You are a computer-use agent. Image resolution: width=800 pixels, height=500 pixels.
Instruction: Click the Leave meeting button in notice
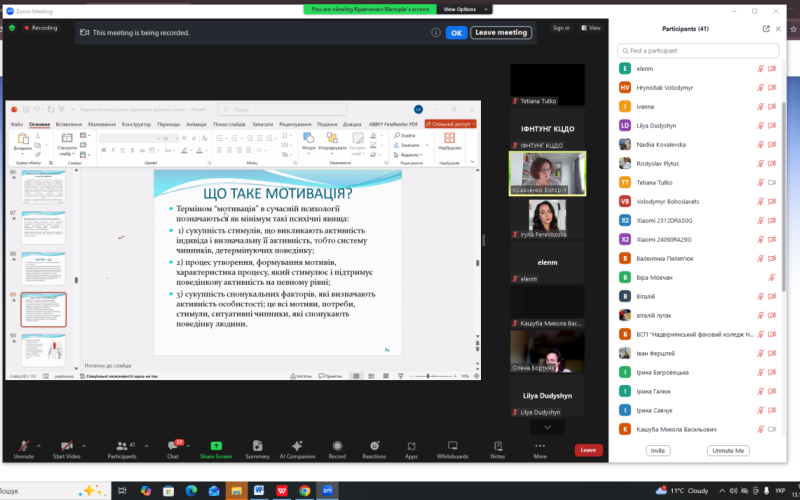click(x=501, y=33)
